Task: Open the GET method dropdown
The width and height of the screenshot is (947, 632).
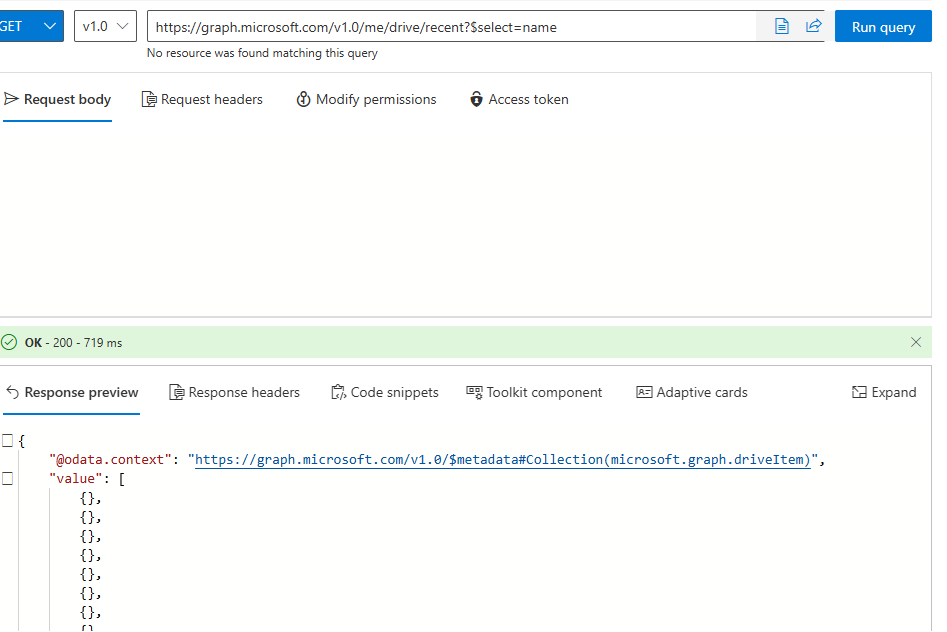Action: click(x=30, y=26)
